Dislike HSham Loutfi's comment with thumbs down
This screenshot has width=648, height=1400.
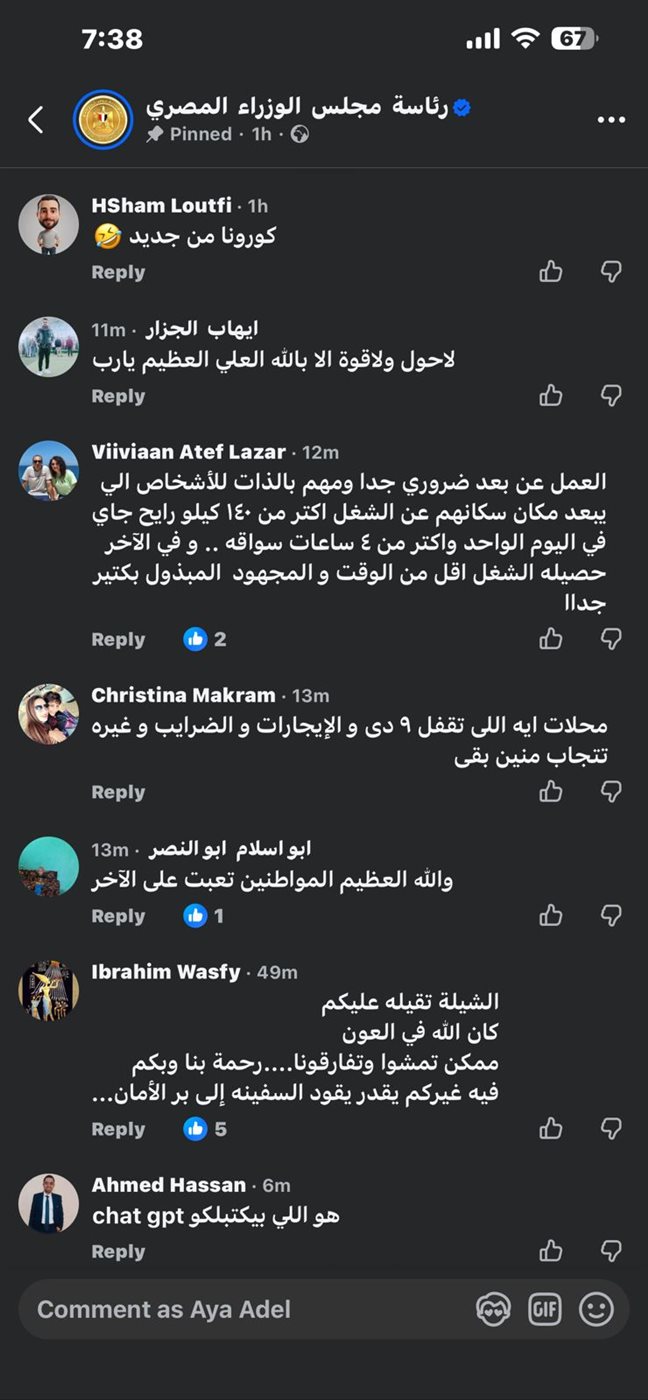[611, 272]
